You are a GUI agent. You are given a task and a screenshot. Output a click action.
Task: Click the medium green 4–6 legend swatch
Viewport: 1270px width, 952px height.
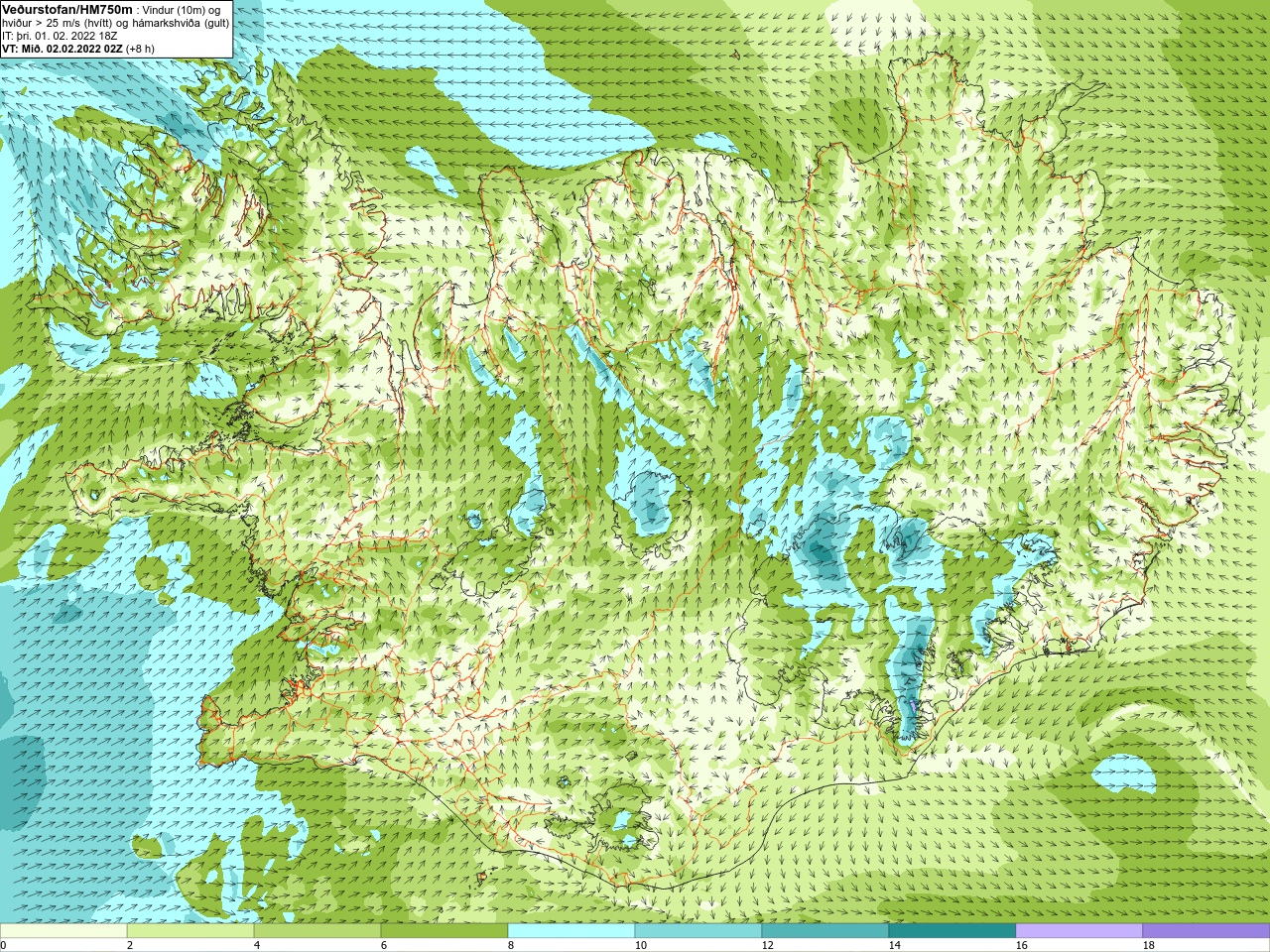pyautogui.click(x=317, y=931)
